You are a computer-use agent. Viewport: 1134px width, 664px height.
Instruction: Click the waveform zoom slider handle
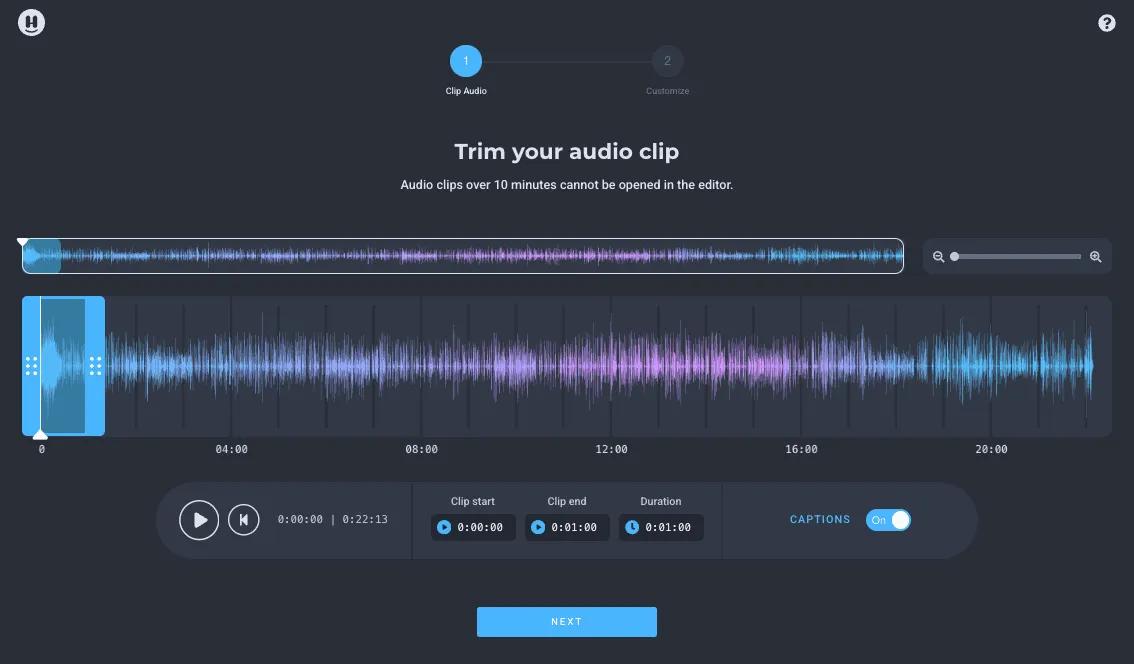pos(955,257)
